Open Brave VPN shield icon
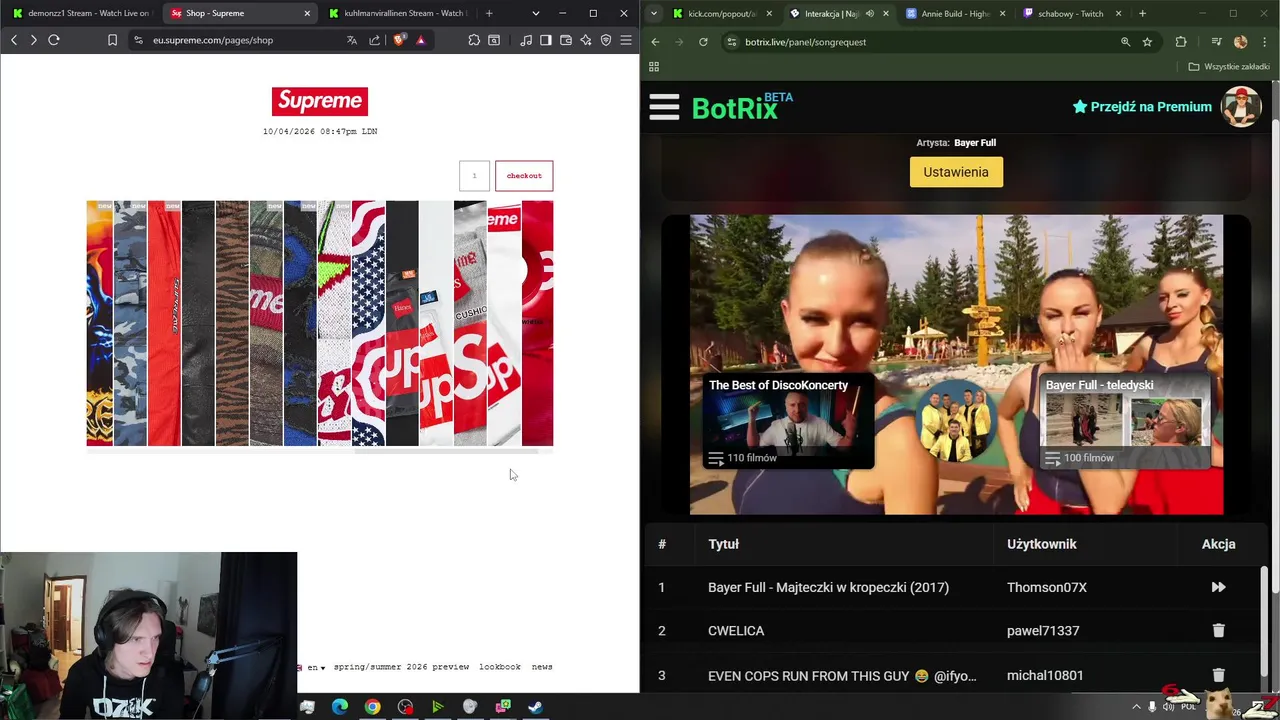The width and height of the screenshot is (1280, 720). tap(606, 40)
